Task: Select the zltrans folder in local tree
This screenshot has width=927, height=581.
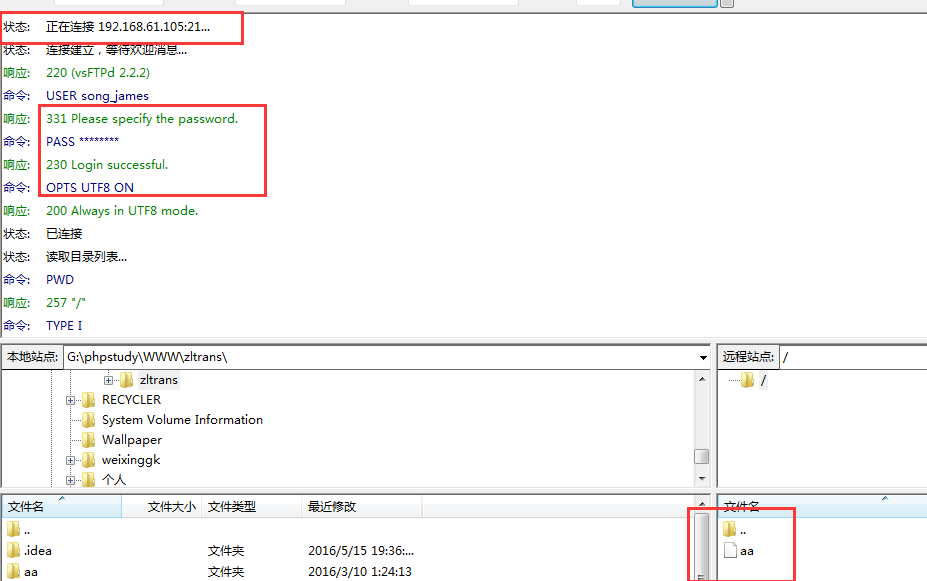Action: 158,380
